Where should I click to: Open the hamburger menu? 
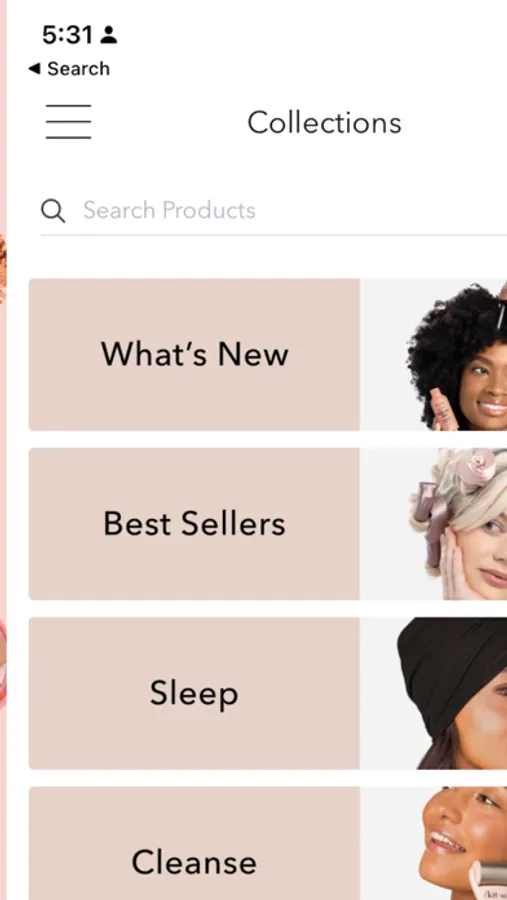click(68, 122)
